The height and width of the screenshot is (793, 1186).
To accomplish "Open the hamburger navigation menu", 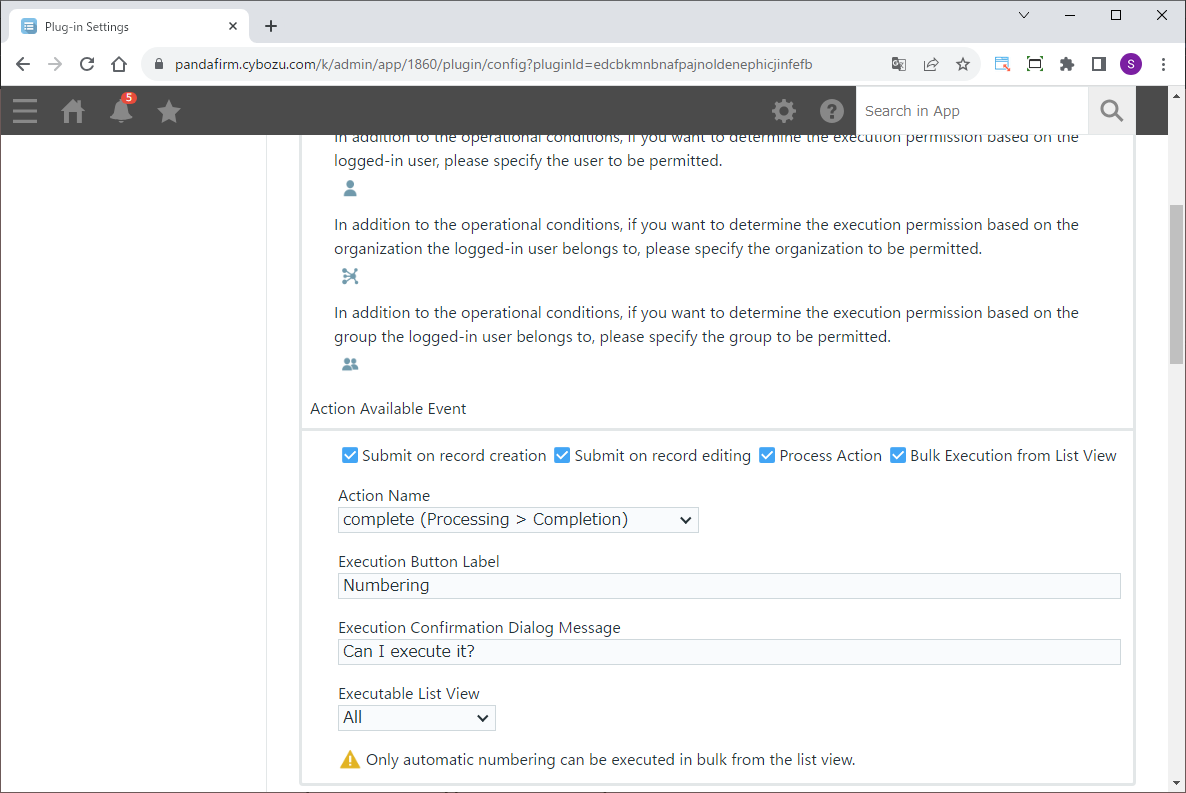I will click(x=25, y=111).
